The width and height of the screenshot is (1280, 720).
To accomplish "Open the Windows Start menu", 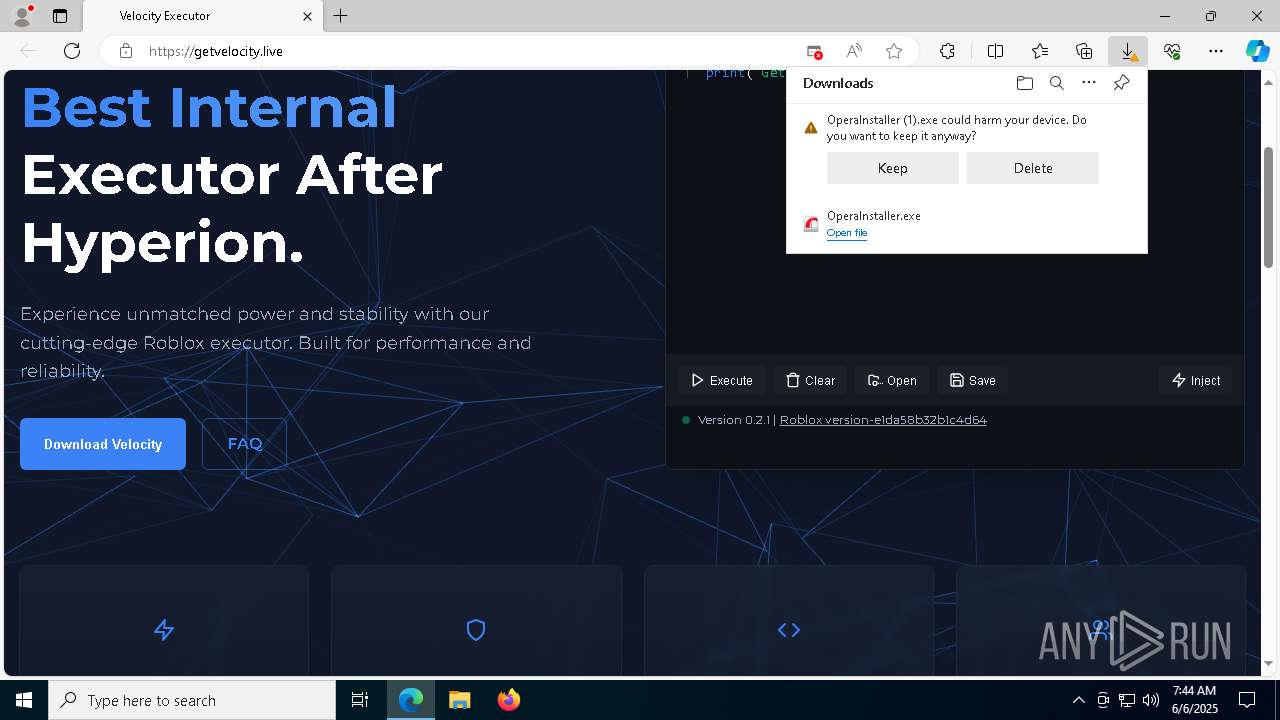I will pyautogui.click(x=24, y=700).
